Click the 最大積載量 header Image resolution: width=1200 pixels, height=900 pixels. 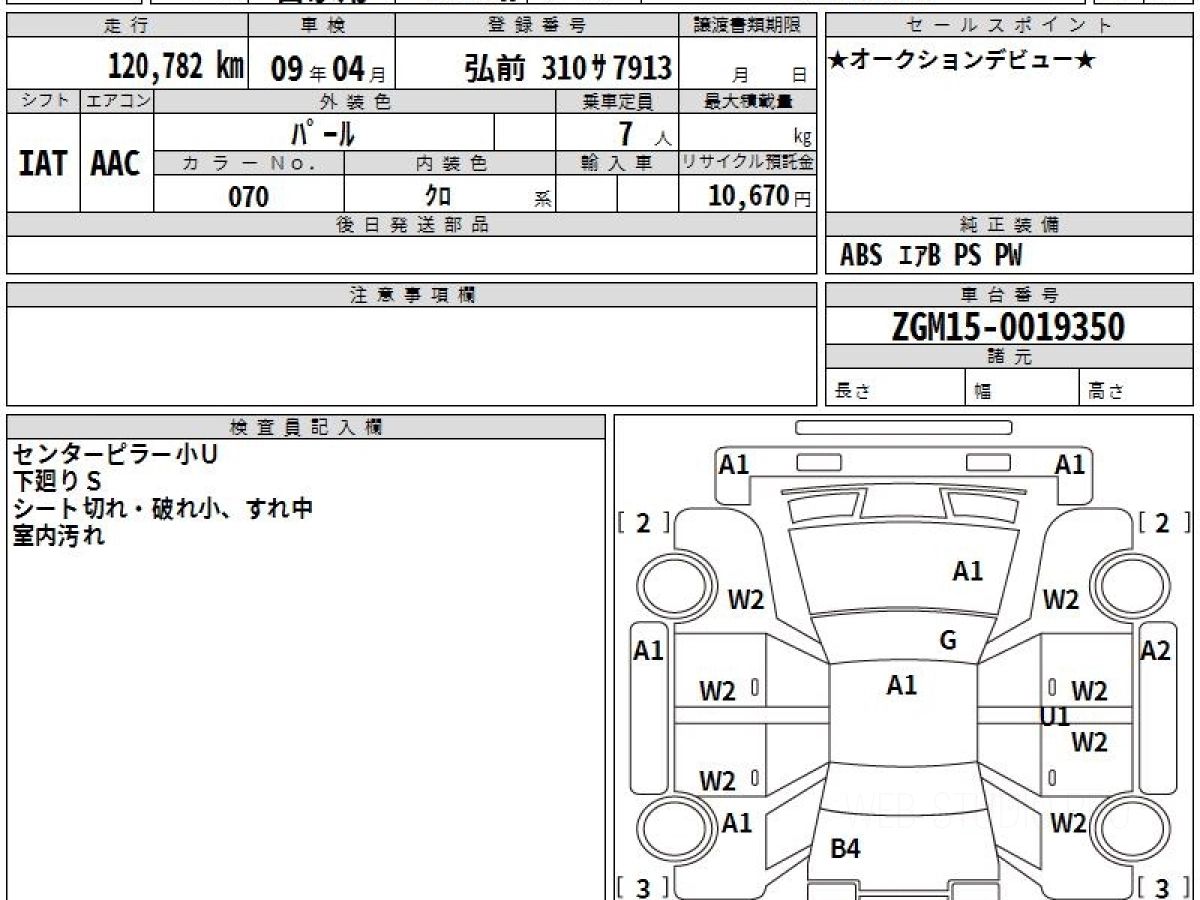(x=748, y=101)
